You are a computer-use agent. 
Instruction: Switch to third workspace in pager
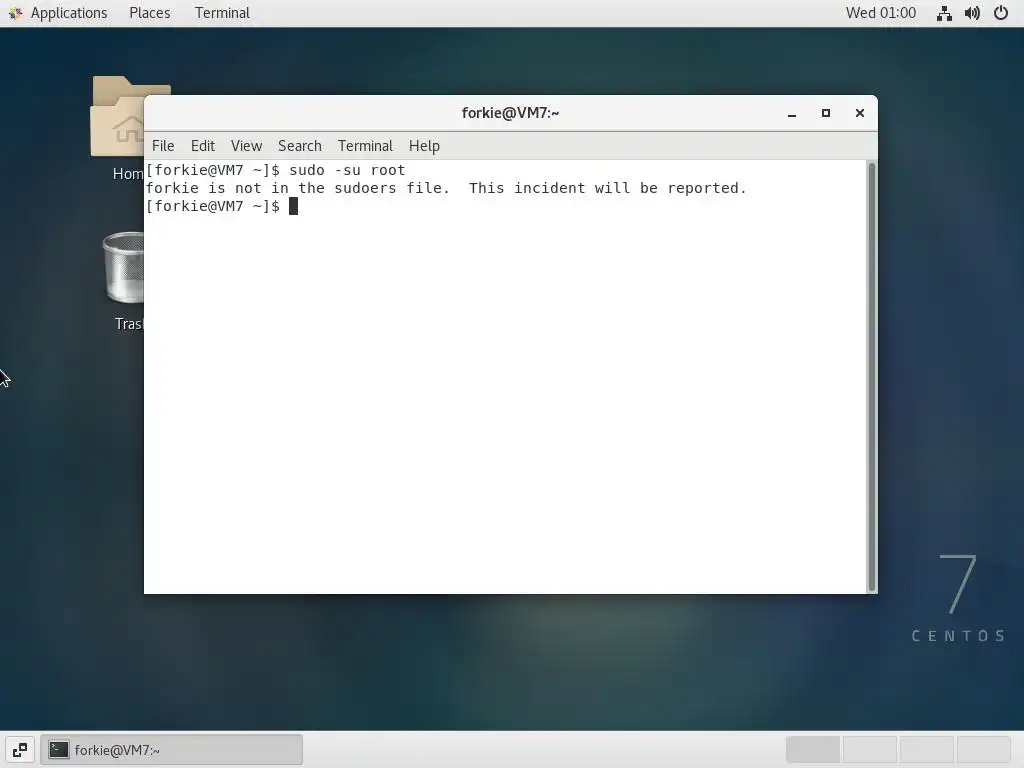[927, 750]
